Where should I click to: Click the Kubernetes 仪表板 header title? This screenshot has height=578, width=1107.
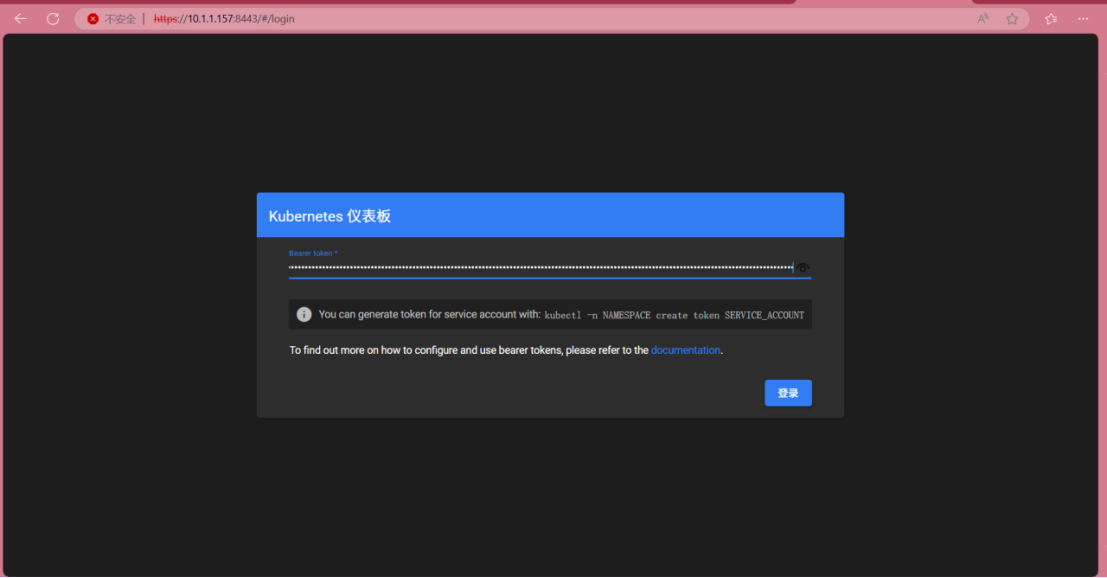point(330,216)
